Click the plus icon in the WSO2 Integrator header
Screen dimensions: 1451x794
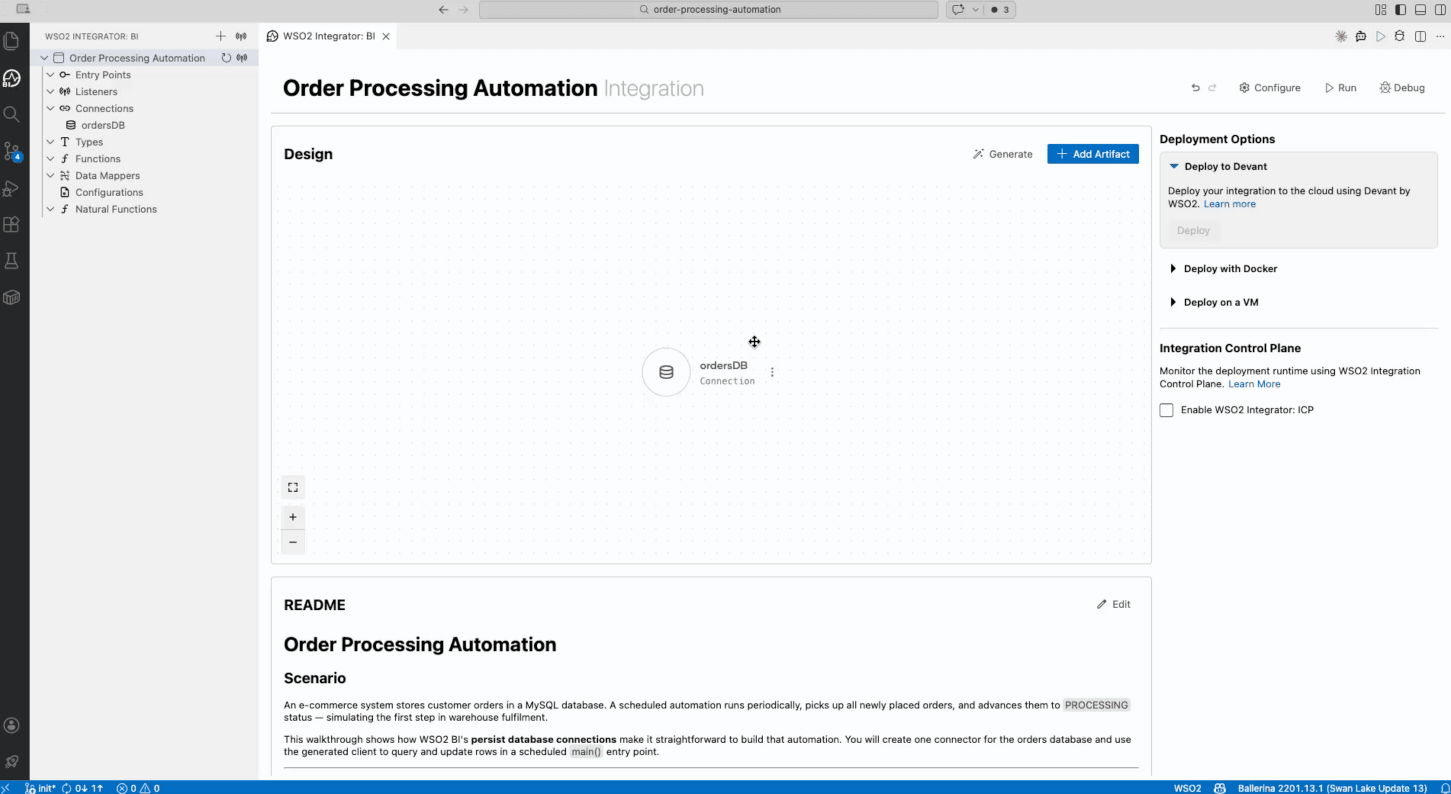pos(221,36)
